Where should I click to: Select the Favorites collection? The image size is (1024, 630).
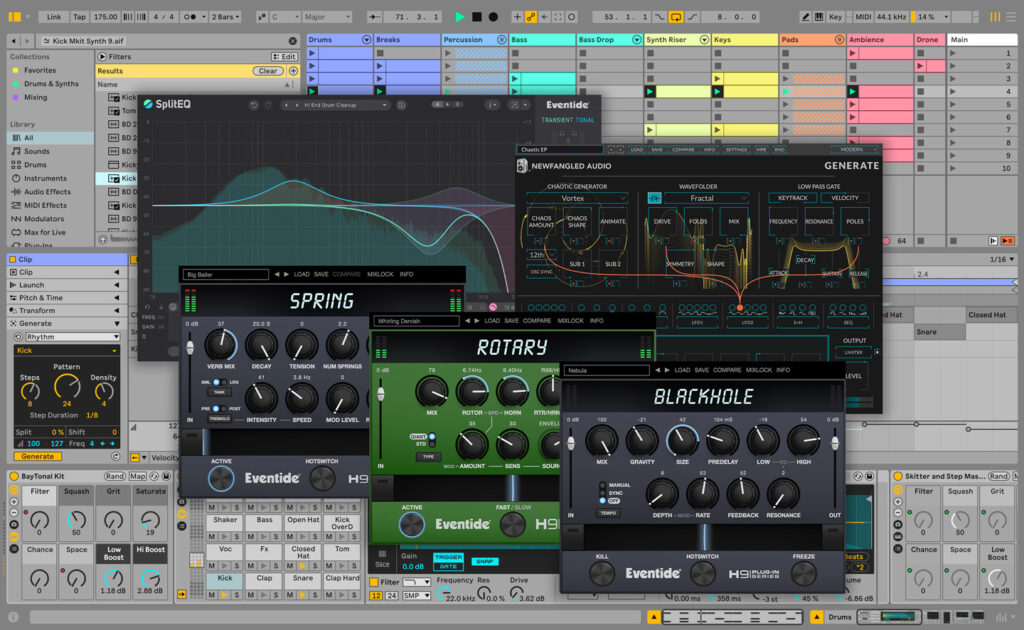click(x=40, y=70)
